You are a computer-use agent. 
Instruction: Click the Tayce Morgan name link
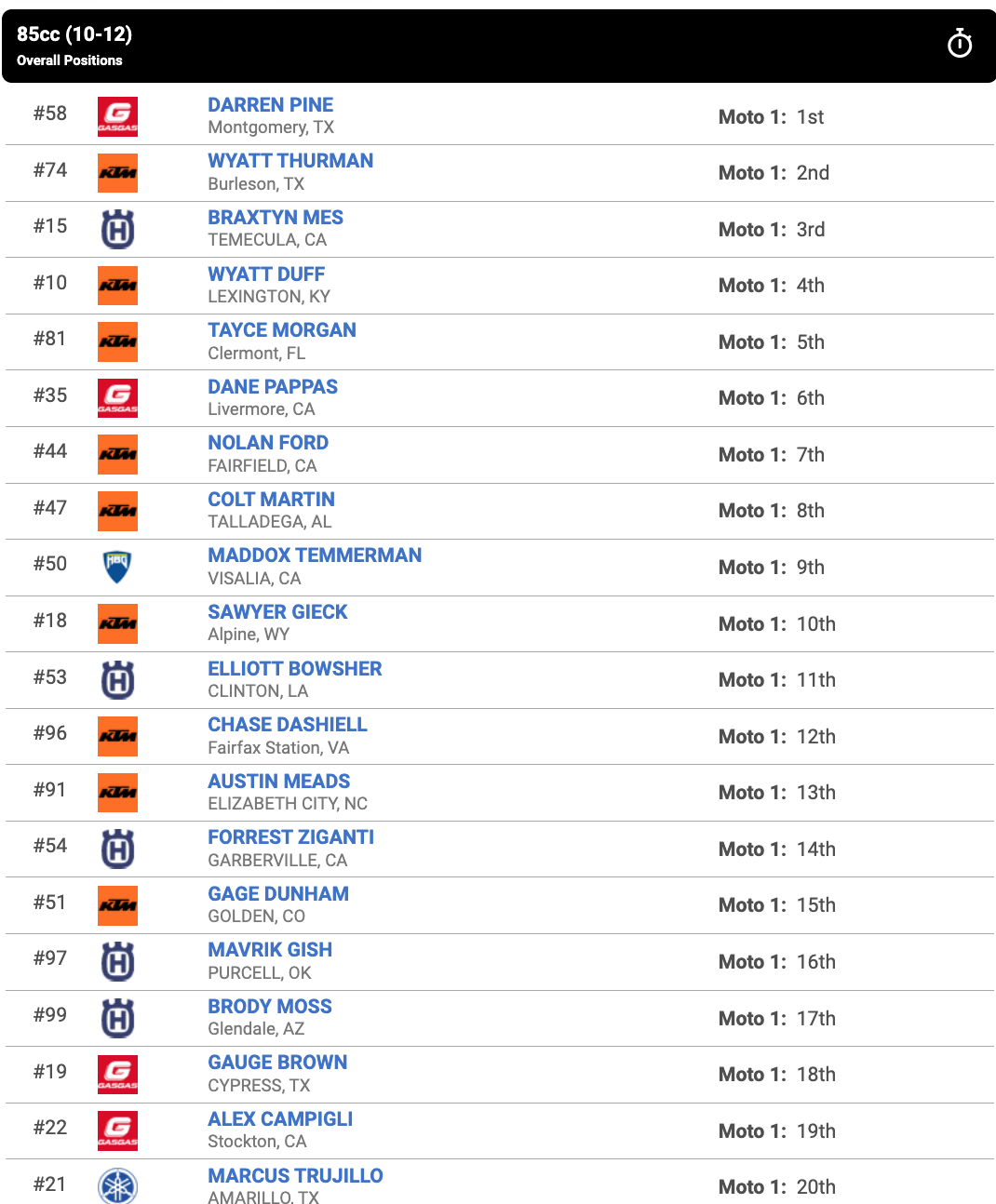pos(281,329)
